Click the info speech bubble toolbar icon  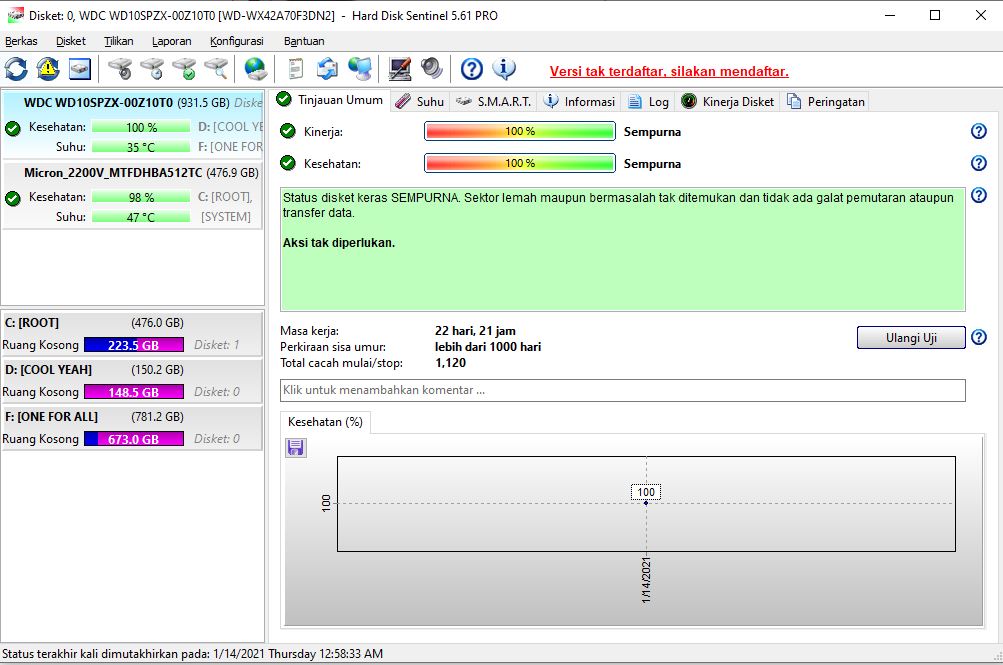click(504, 69)
